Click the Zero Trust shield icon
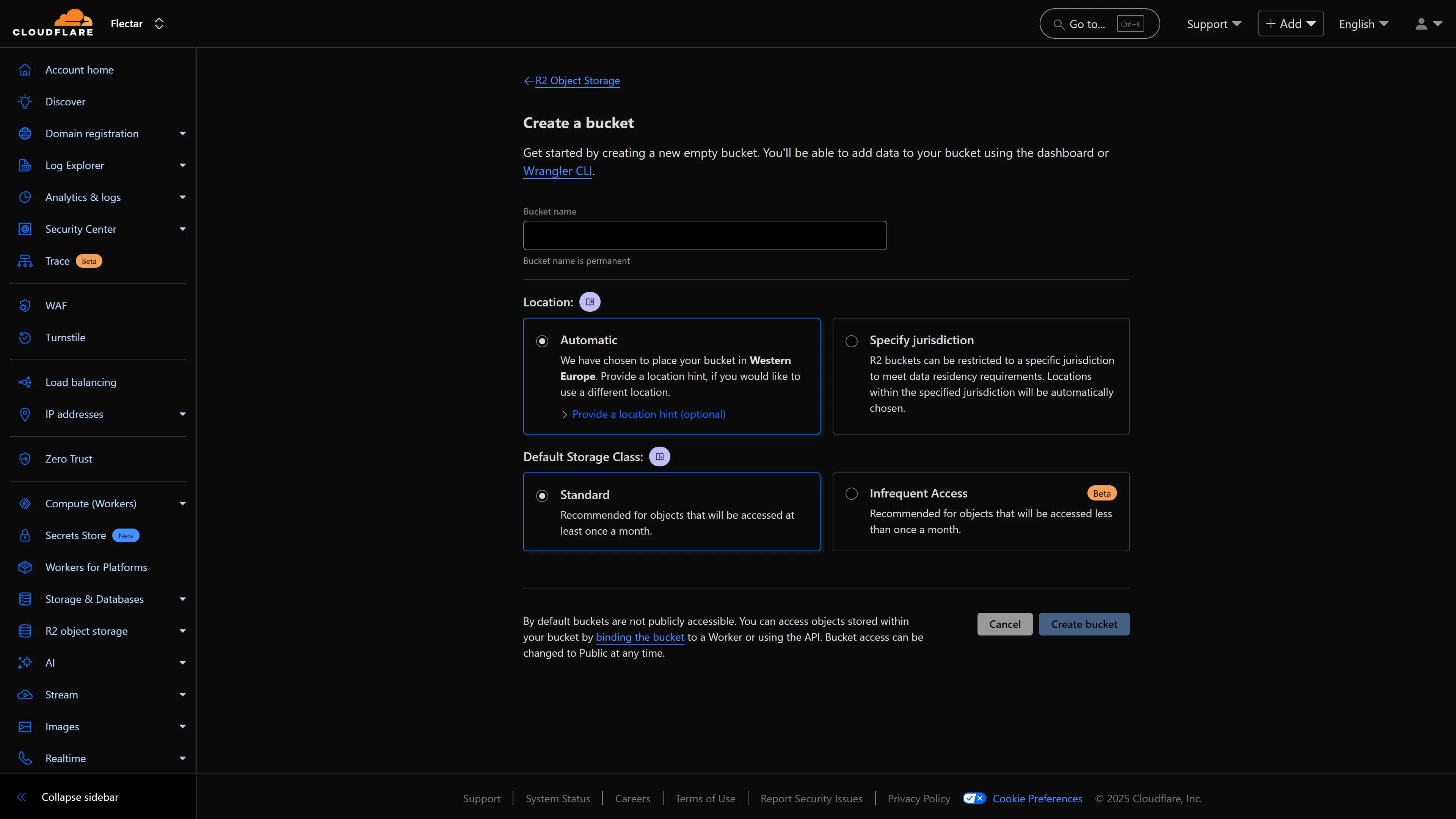 pos(25,459)
